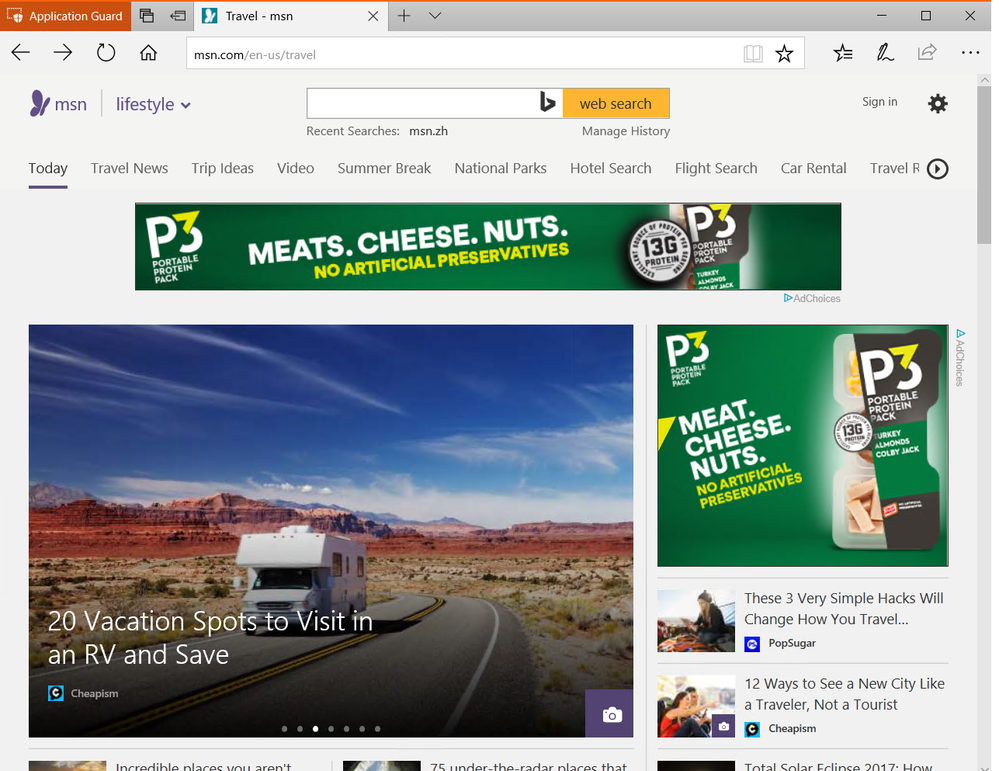
Task: Open the browser More menu
Action: (x=970, y=53)
